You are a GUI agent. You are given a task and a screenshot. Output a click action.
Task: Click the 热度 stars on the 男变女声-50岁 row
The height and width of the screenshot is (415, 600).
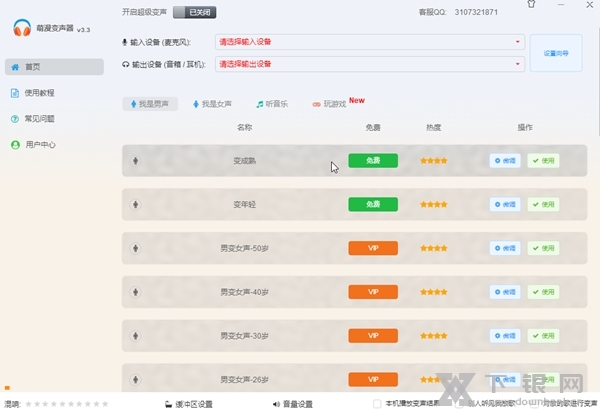[x=434, y=248]
